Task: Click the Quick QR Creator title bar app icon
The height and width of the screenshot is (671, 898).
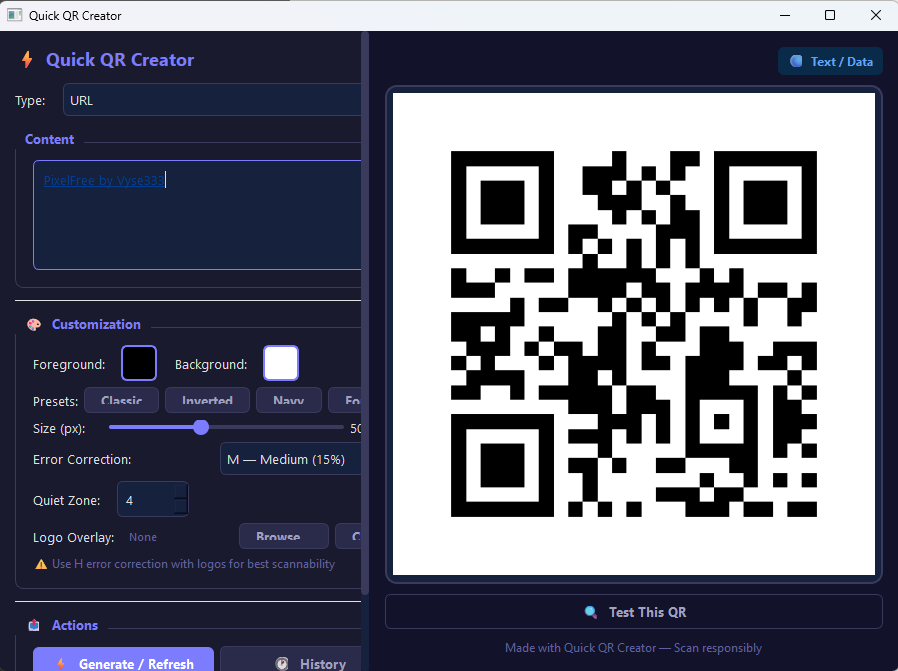Action: click(x=14, y=15)
